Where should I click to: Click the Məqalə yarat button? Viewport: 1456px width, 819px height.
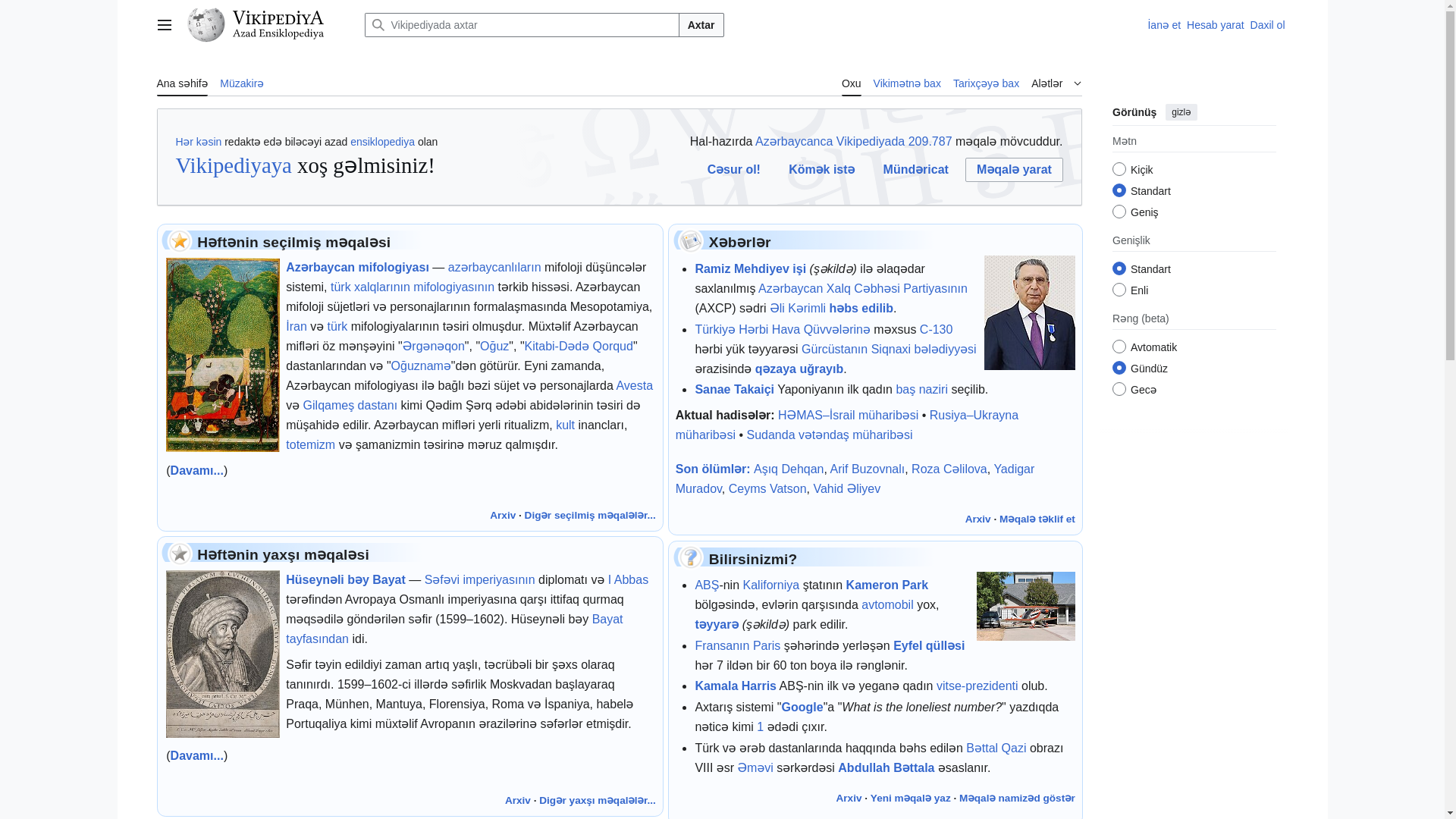pos(1014,170)
